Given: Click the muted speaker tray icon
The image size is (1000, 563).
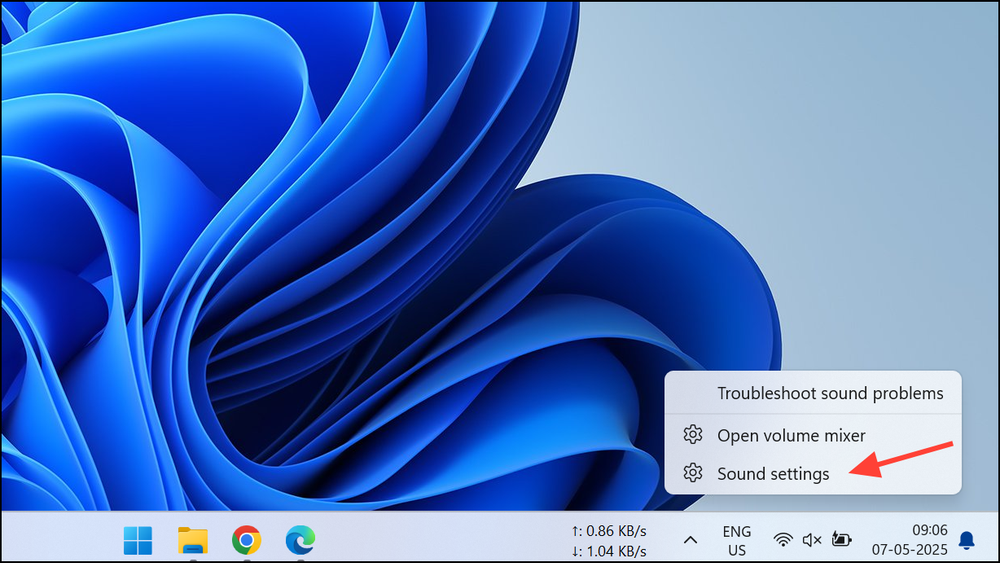Looking at the screenshot, I should [812, 540].
